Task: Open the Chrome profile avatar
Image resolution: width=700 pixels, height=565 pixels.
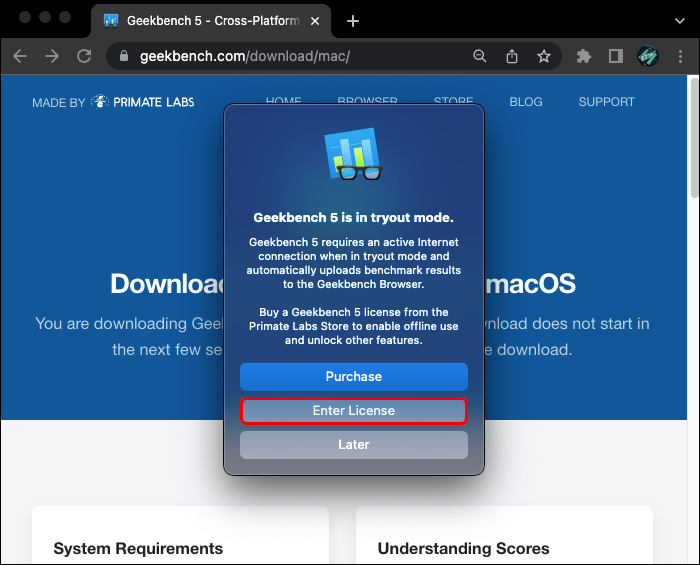Action: (648, 56)
